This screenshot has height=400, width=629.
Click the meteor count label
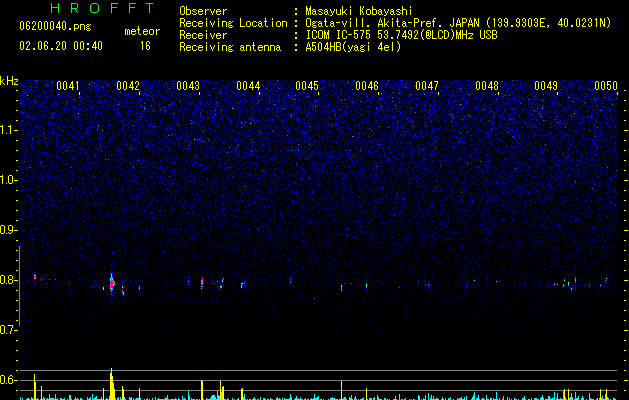142,31
